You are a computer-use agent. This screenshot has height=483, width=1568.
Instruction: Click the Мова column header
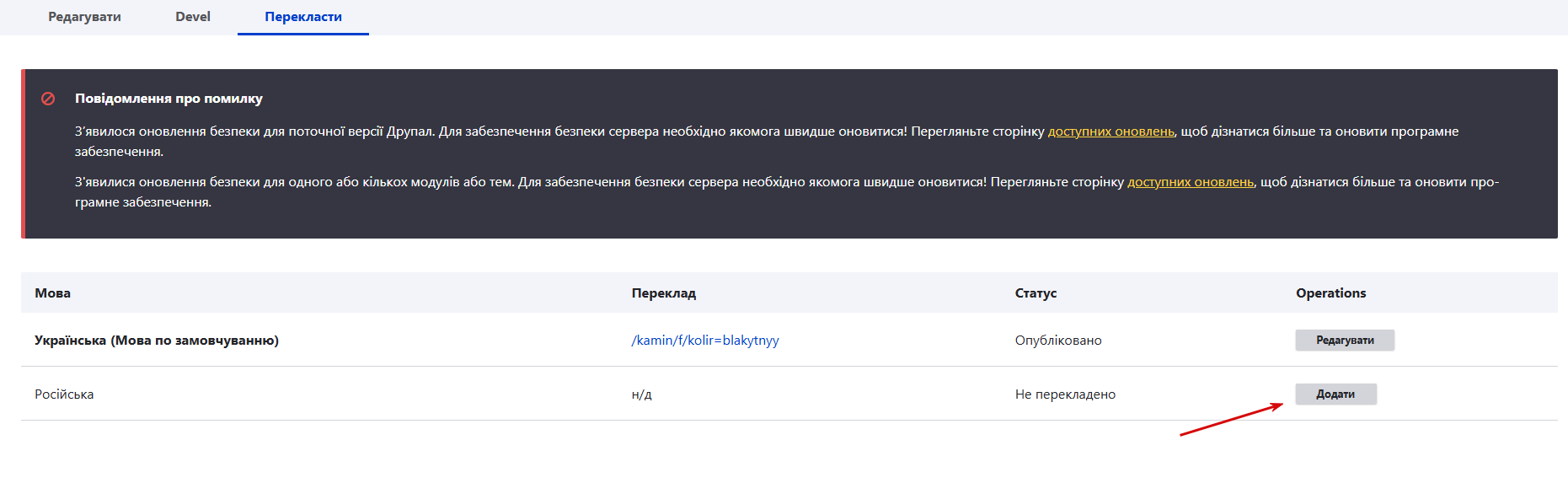coord(52,293)
